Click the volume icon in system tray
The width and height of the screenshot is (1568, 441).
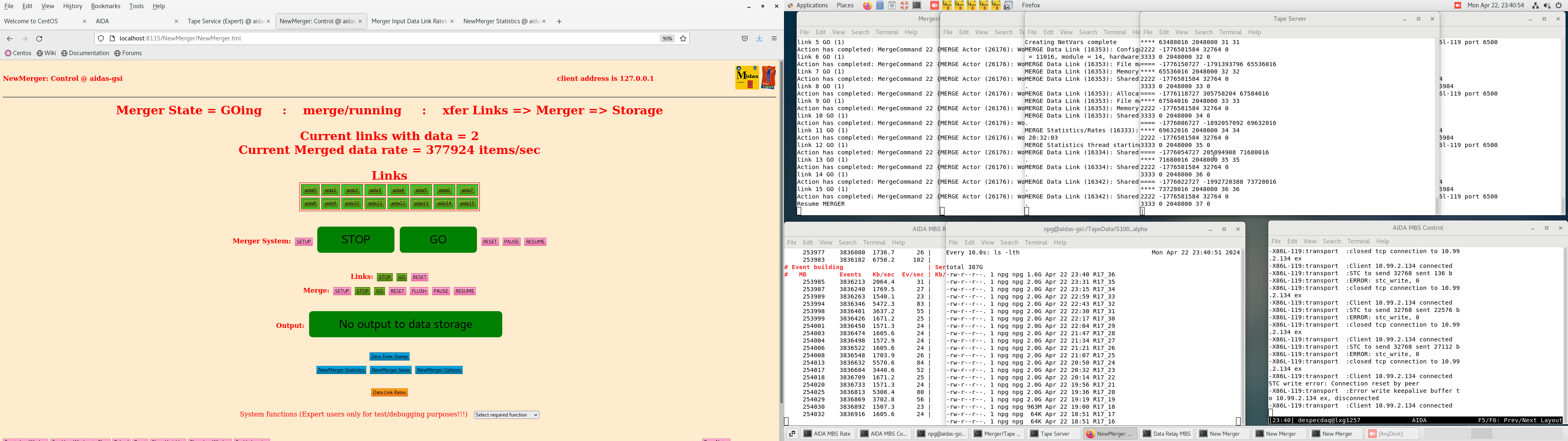[1547, 5]
